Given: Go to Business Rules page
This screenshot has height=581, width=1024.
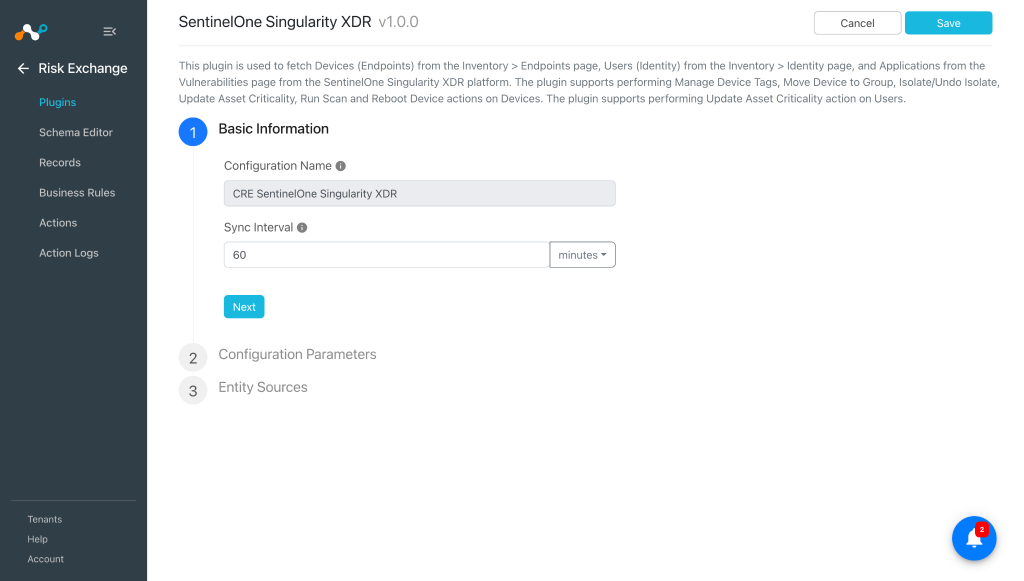Looking at the screenshot, I should tap(77, 193).
